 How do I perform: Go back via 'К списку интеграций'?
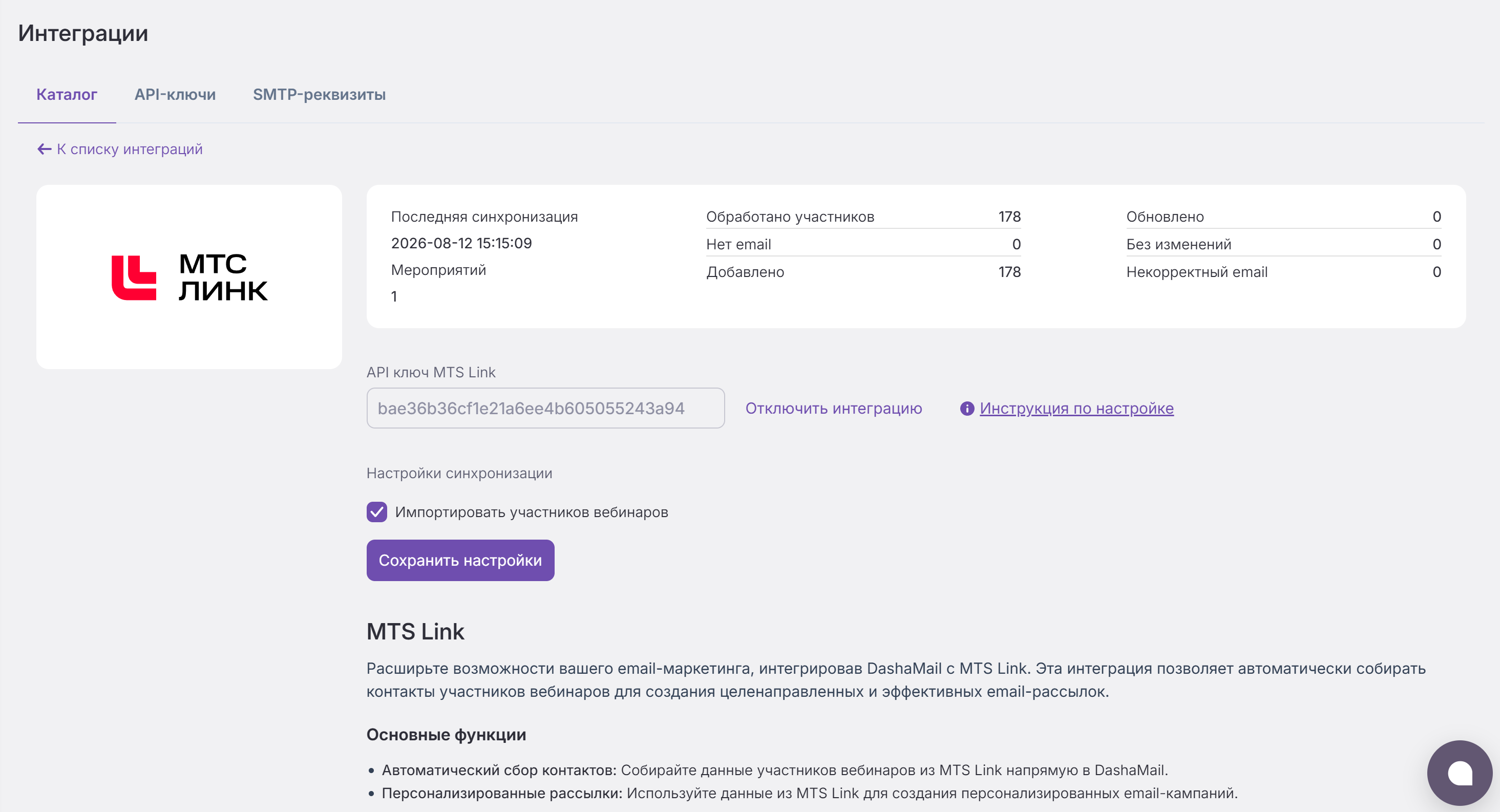(x=130, y=149)
